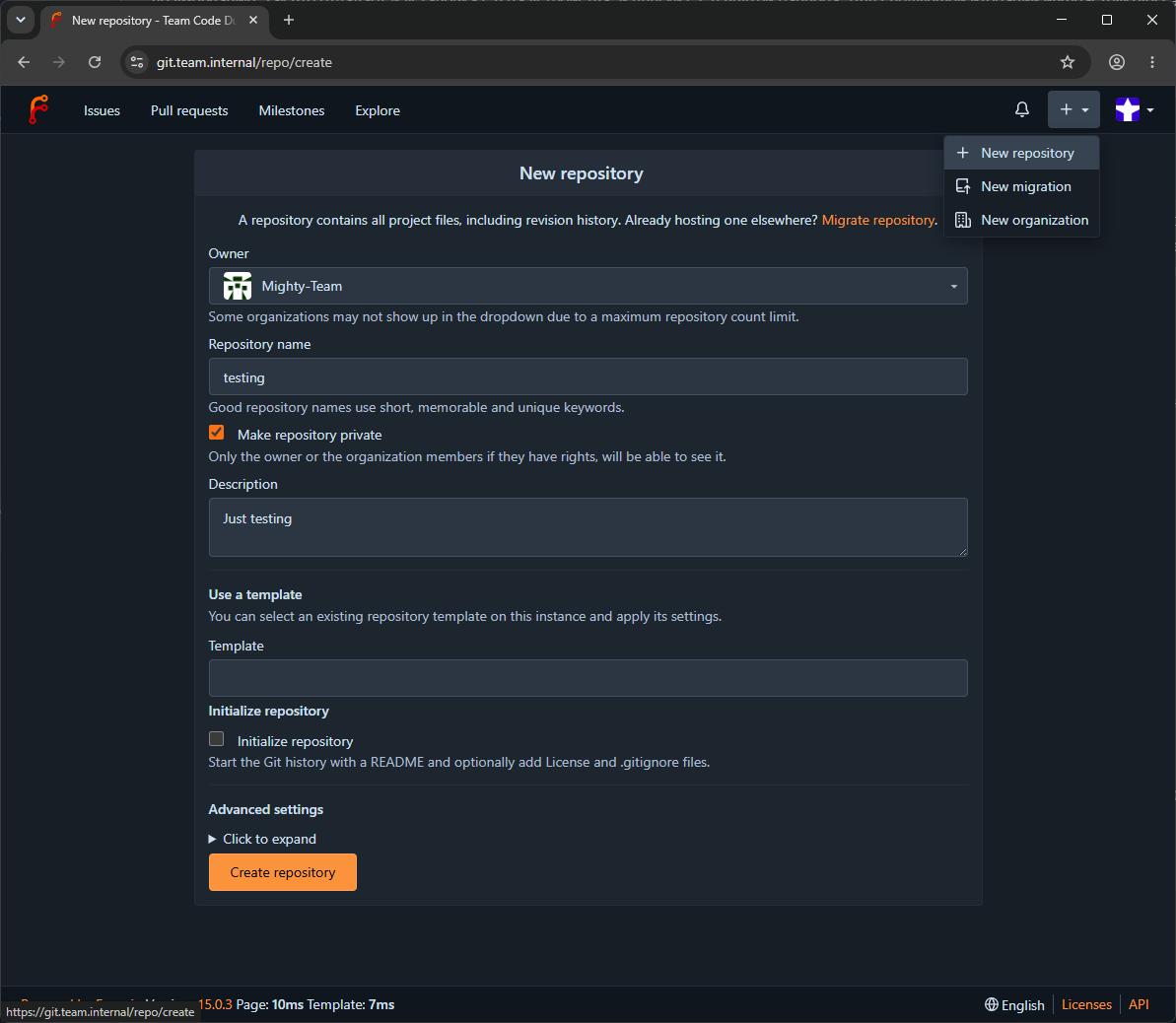
Task: Select New organization from the menu
Action: click(x=1021, y=220)
